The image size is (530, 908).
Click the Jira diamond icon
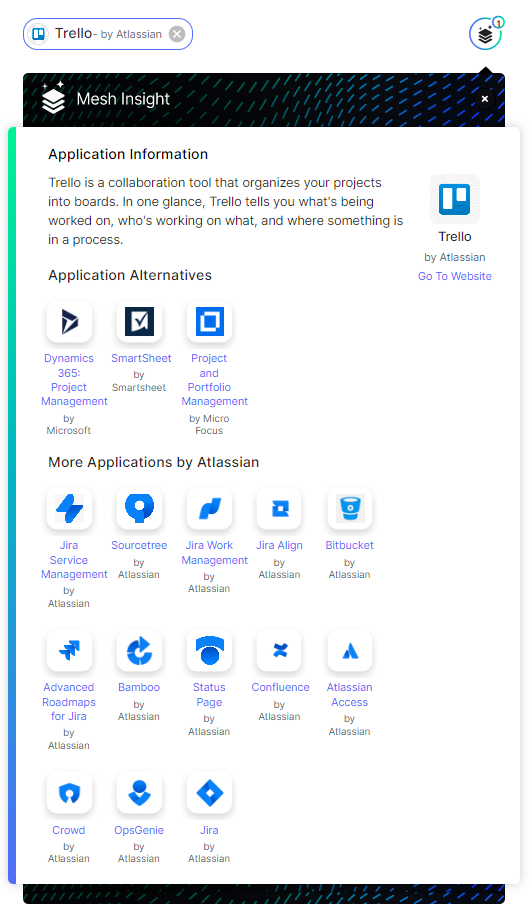[209, 793]
